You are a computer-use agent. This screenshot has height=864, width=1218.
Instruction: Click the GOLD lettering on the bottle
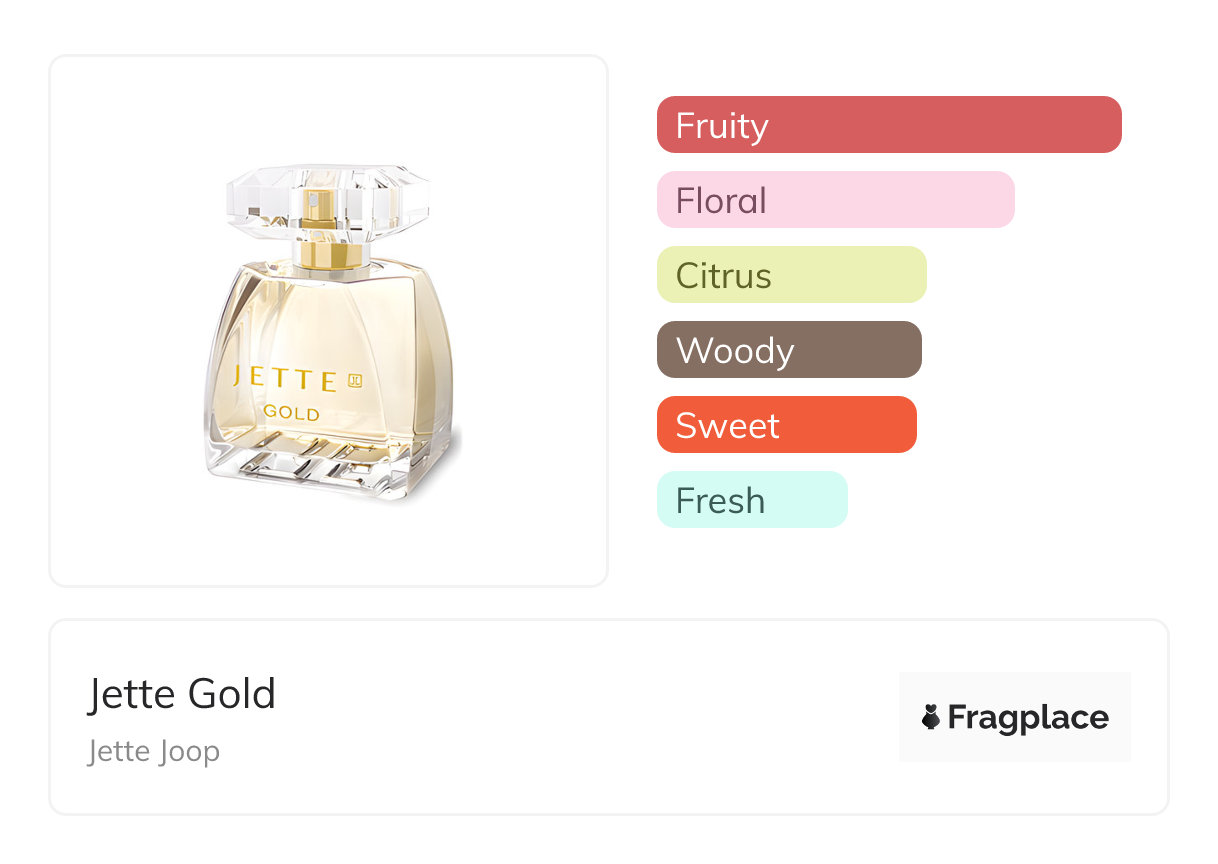[291, 413]
